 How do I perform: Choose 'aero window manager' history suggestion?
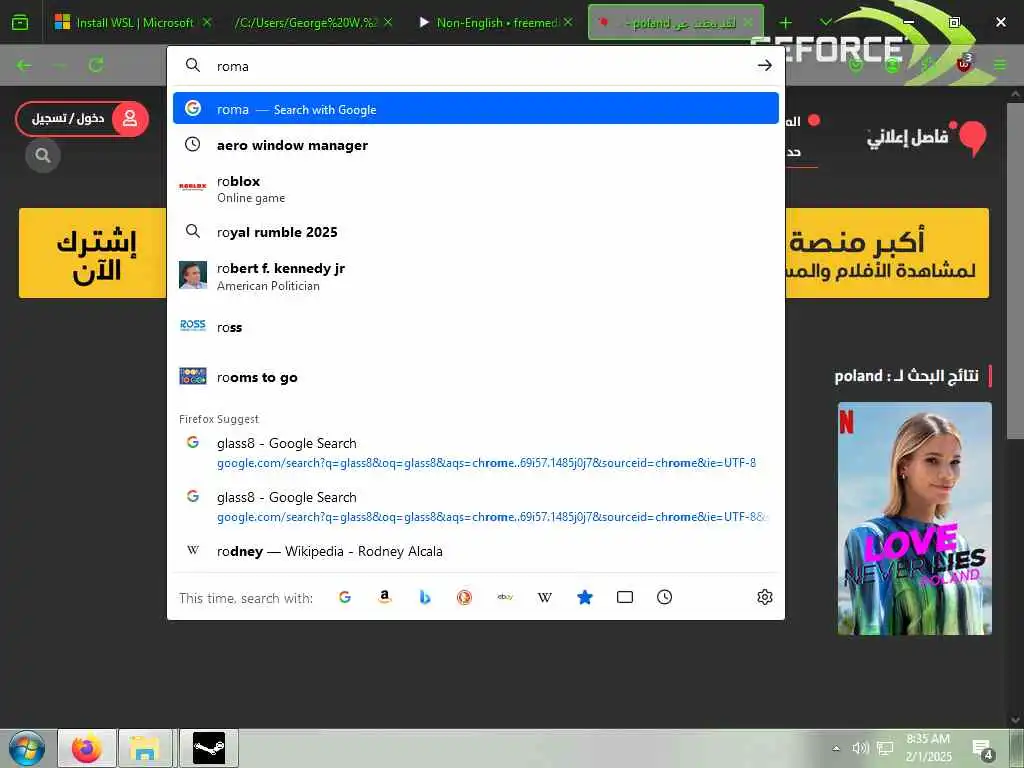(475, 145)
